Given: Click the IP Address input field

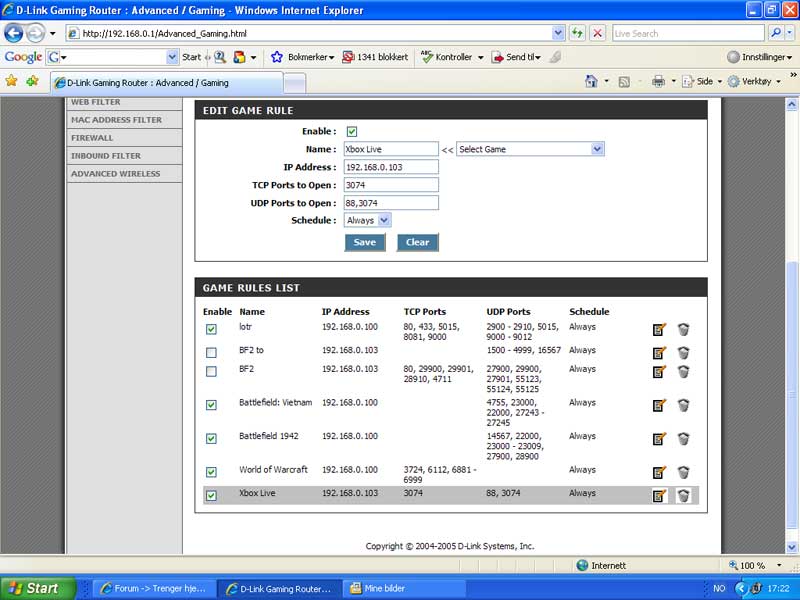Looking at the screenshot, I should 391,167.
